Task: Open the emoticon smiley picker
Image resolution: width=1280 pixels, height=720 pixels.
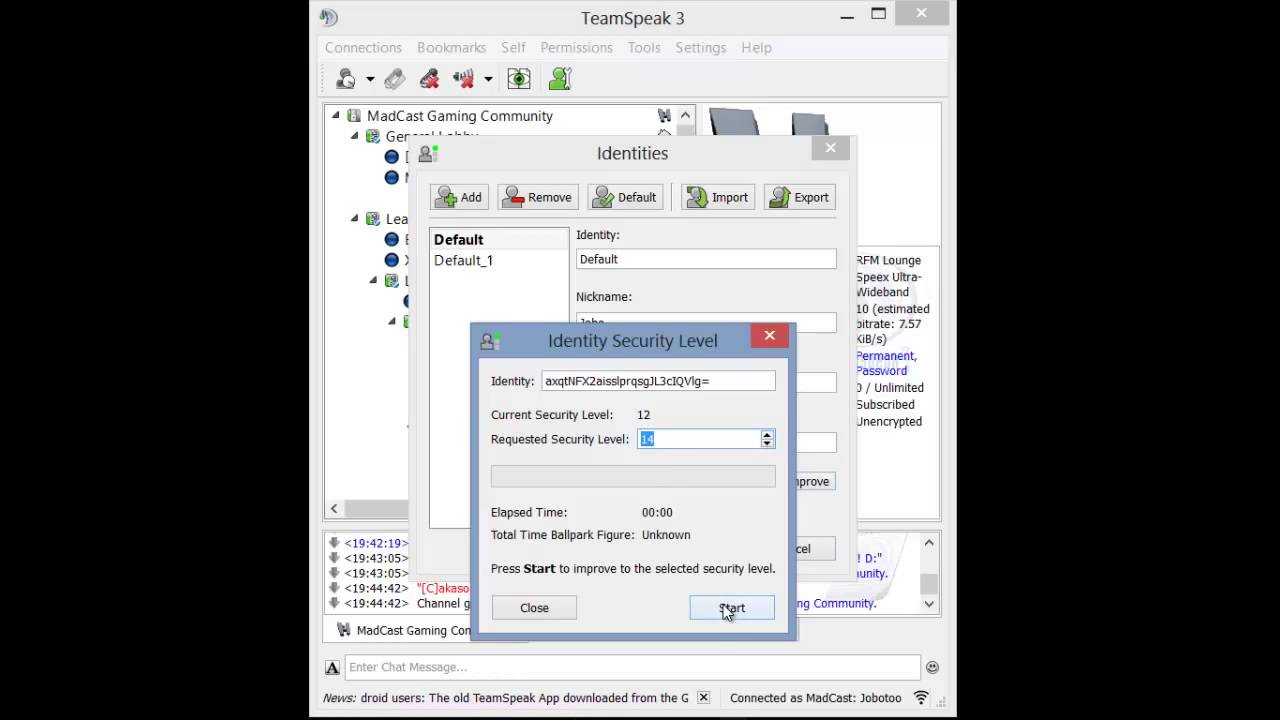Action: pos(932,667)
